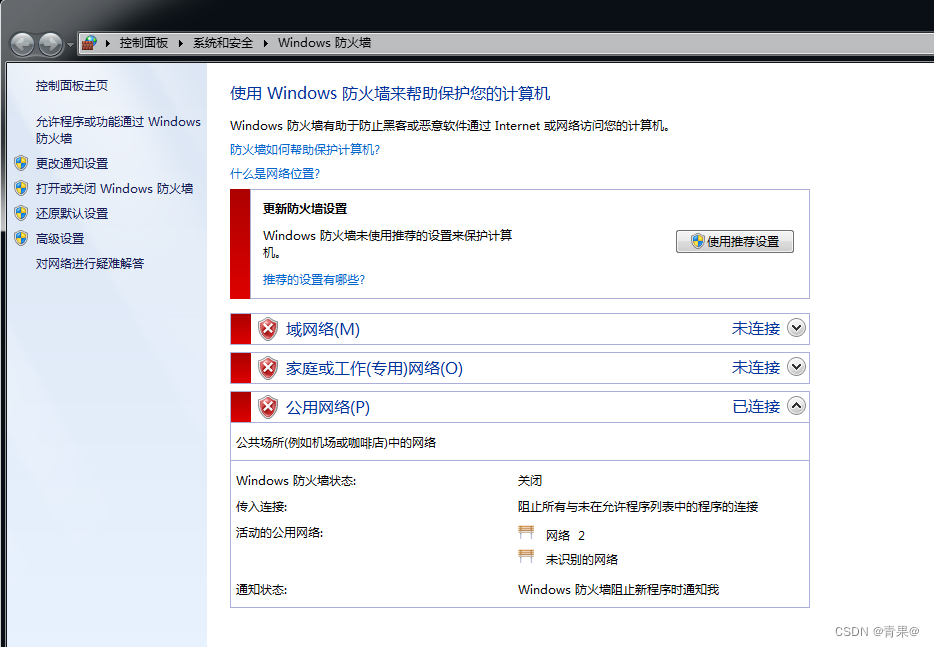This screenshot has width=934, height=647.
Task: Click shield icon beside 高级设置
Action: click(21, 238)
